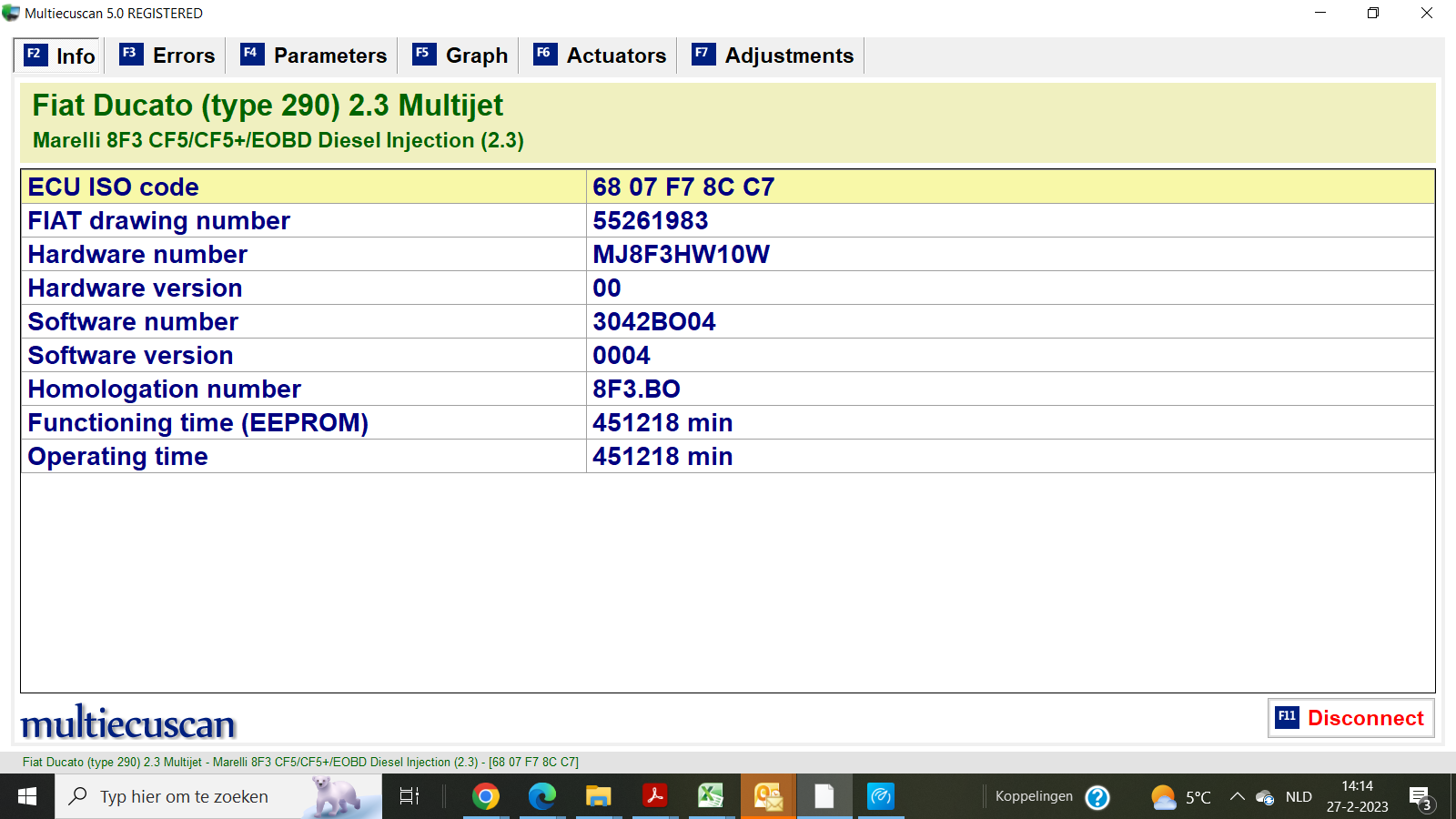Image resolution: width=1456 pixels, height=819 pixels.
Task: Open Microsoft Edge from the taskbar
Action: coord(541,796)
